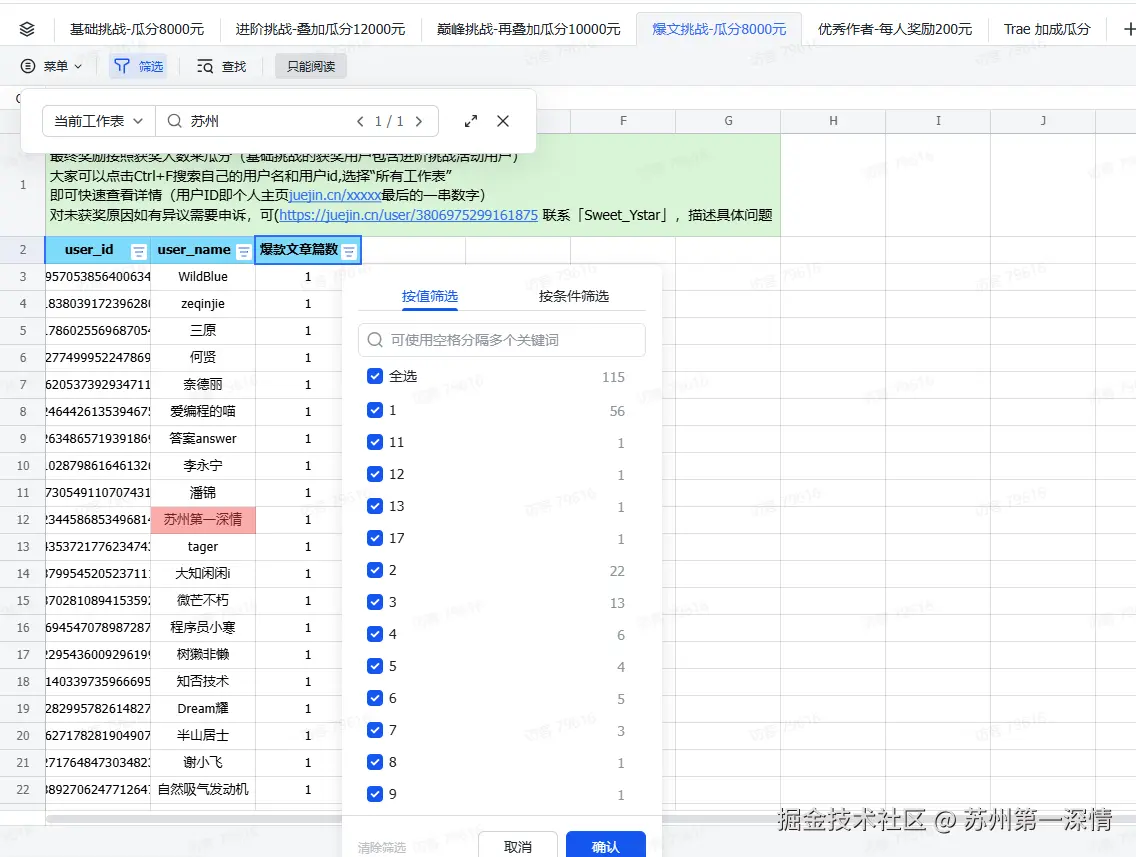Click the filter icon on the user_name column
The image size is (1136, 857).
click(x=244, y=249)
